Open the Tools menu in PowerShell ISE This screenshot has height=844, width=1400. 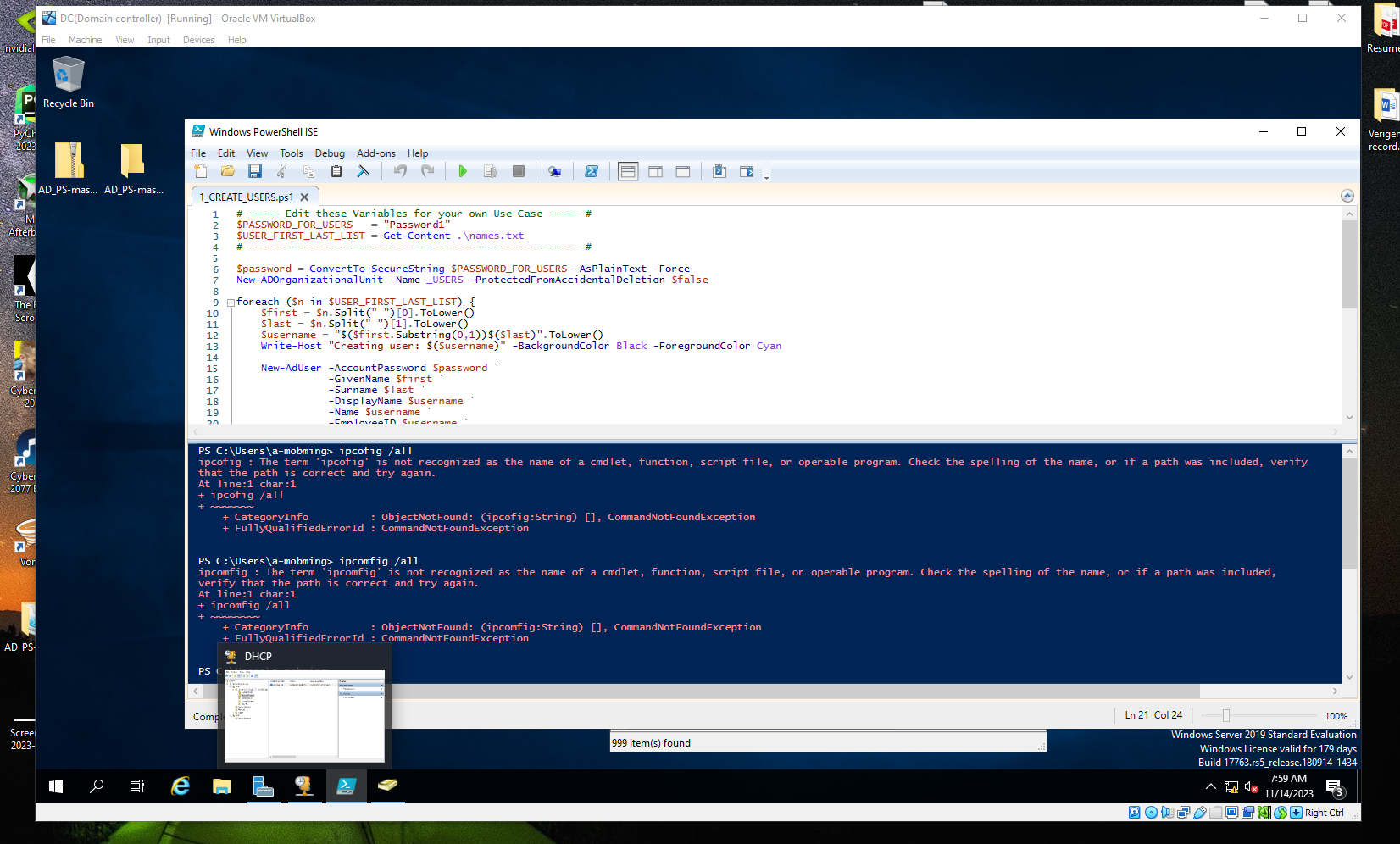coord(292,153)
